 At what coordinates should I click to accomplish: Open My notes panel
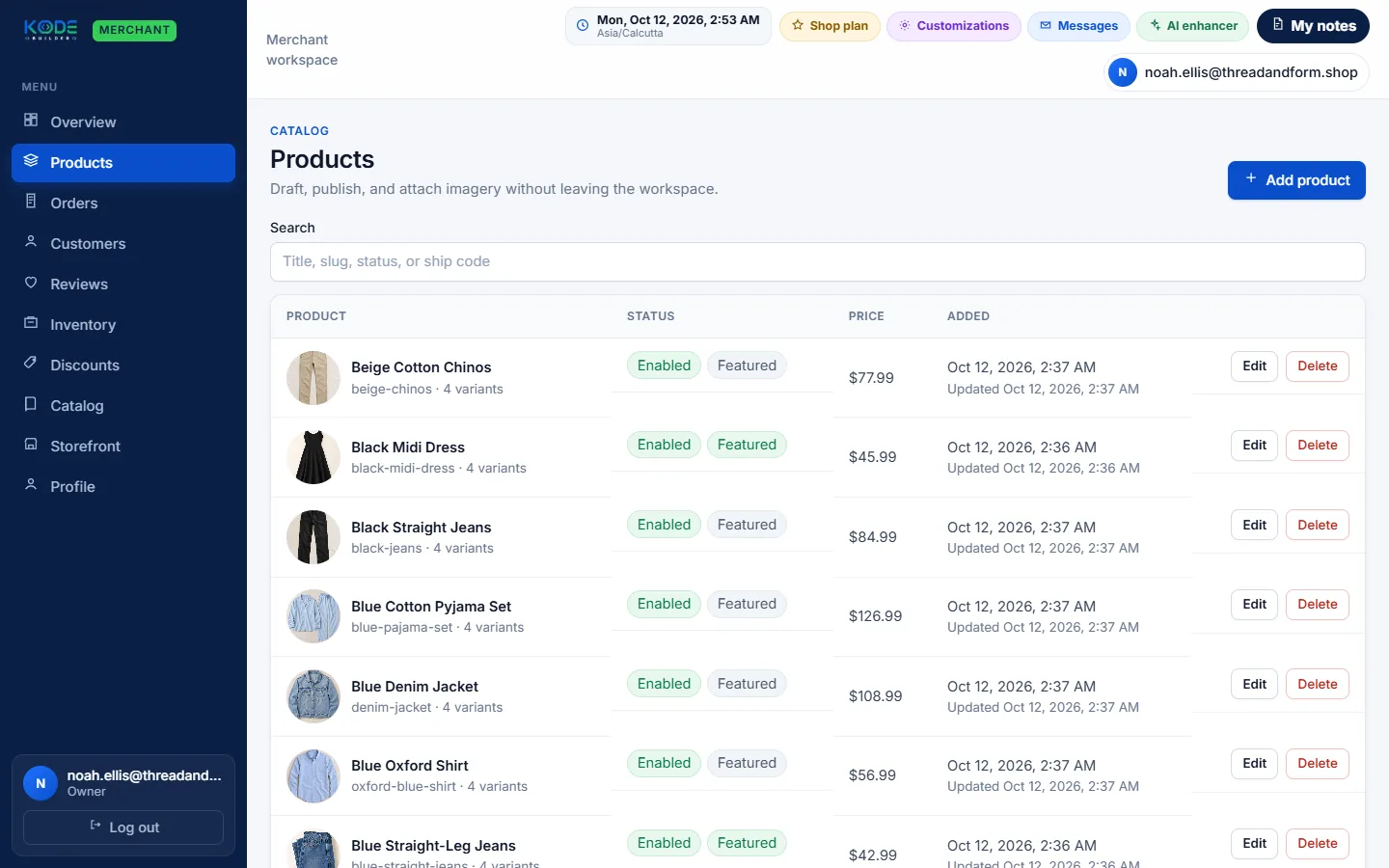coord(1313,26)
